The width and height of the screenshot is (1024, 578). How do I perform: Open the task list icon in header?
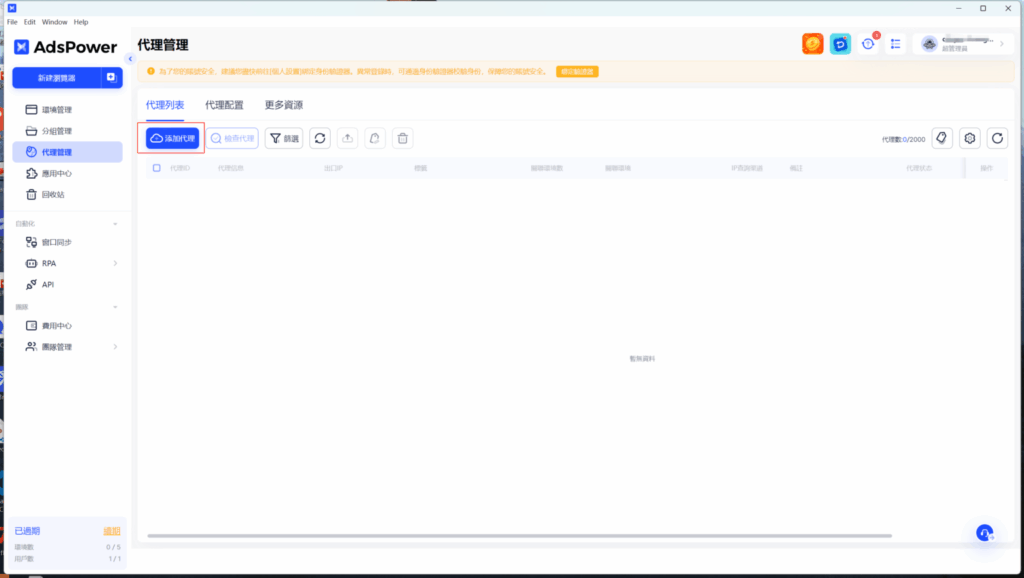(x=895, y=44)
